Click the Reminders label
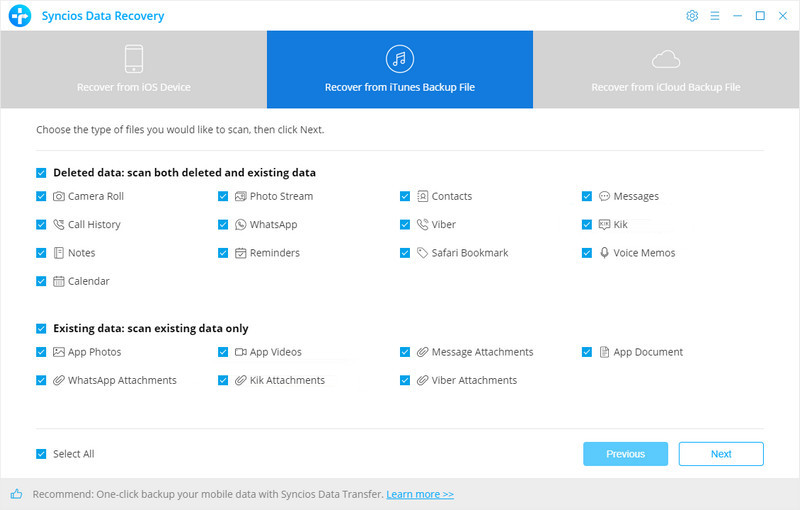The image size is (800, 510). 274,253
